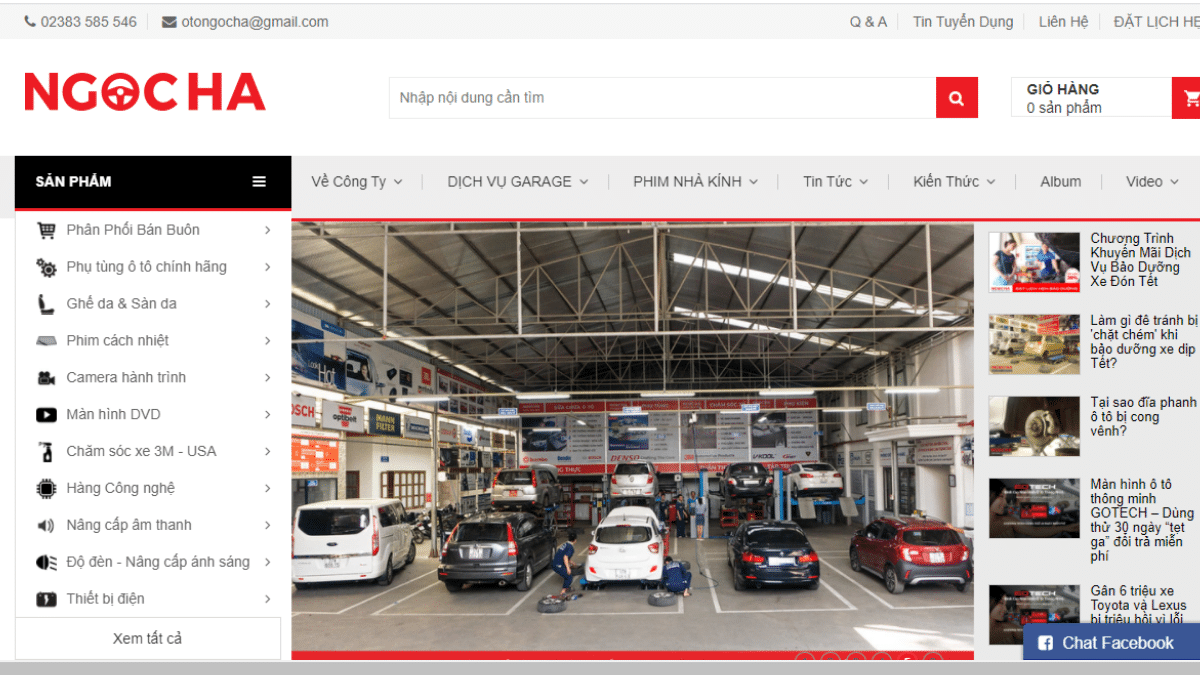This screenshot has width=1200, height=675.
Task: Open the shopping cart icon
Action: [1189, 98]
